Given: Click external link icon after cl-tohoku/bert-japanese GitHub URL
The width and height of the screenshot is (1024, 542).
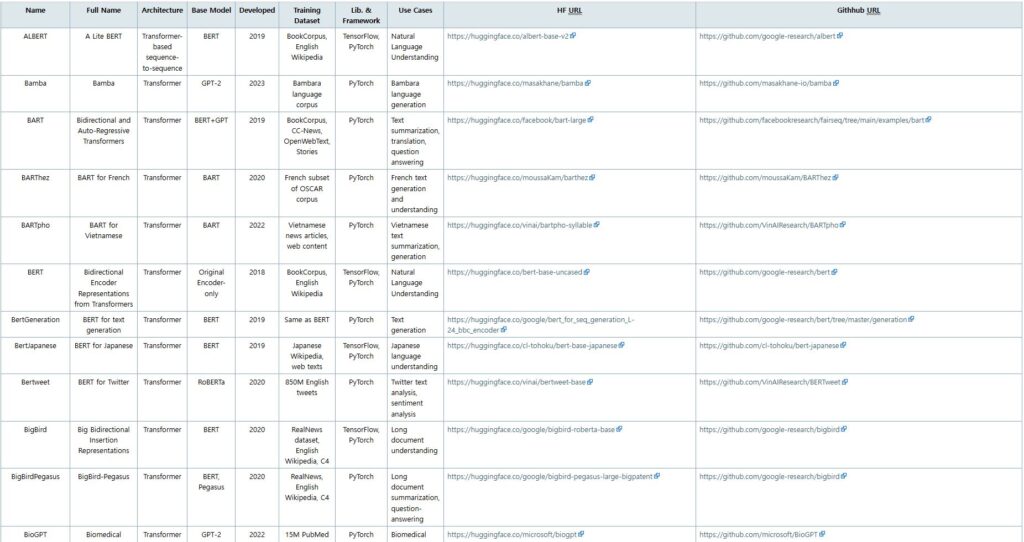Looking at the screenshot, I should click(x=842, y=345).
